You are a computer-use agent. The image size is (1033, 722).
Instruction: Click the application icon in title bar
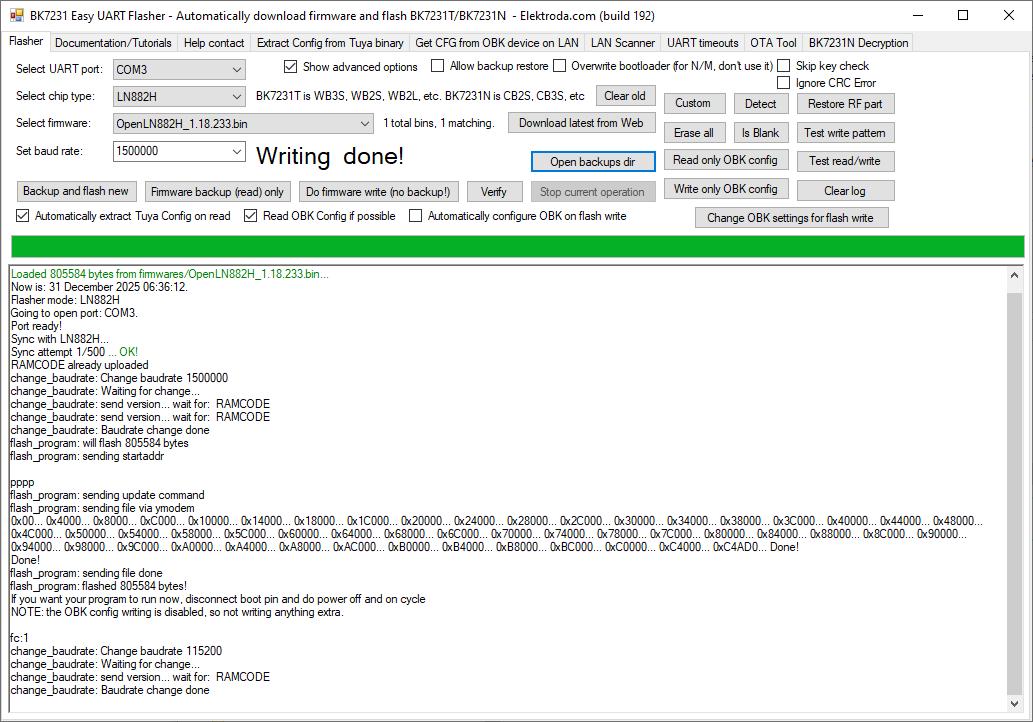point(16,15)
